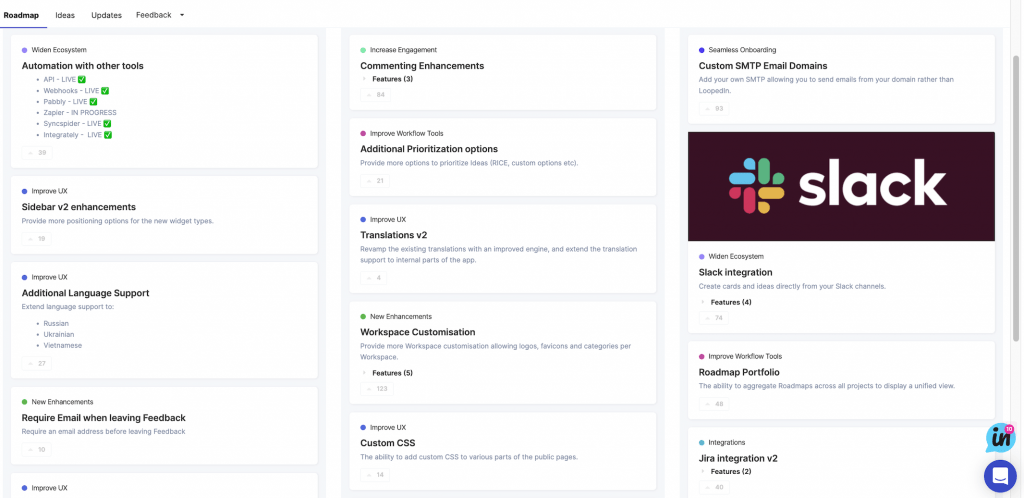Click the page vertical scrollbar
The height and width of the screenshot is (498, 1024).
1015,198
